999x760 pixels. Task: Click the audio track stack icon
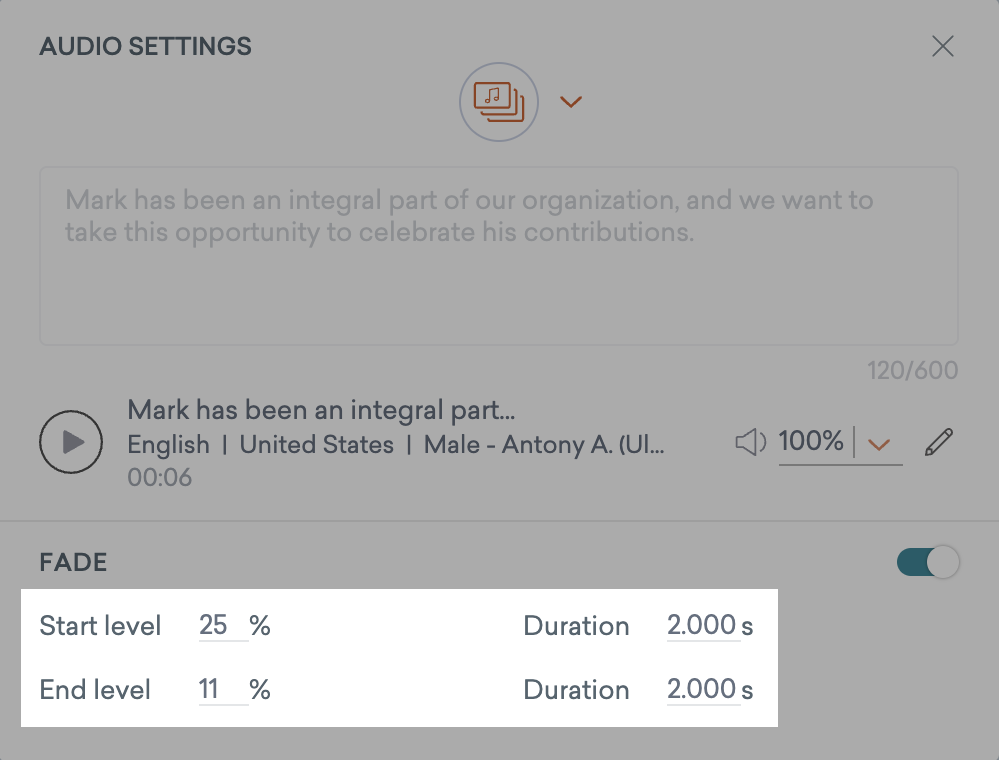click(x=498, y=101)
